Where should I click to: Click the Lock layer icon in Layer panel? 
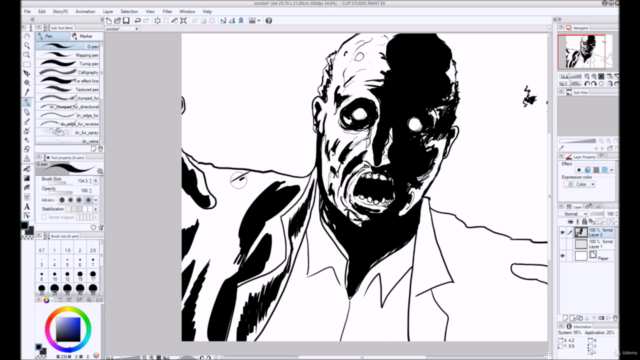(584, 222)
